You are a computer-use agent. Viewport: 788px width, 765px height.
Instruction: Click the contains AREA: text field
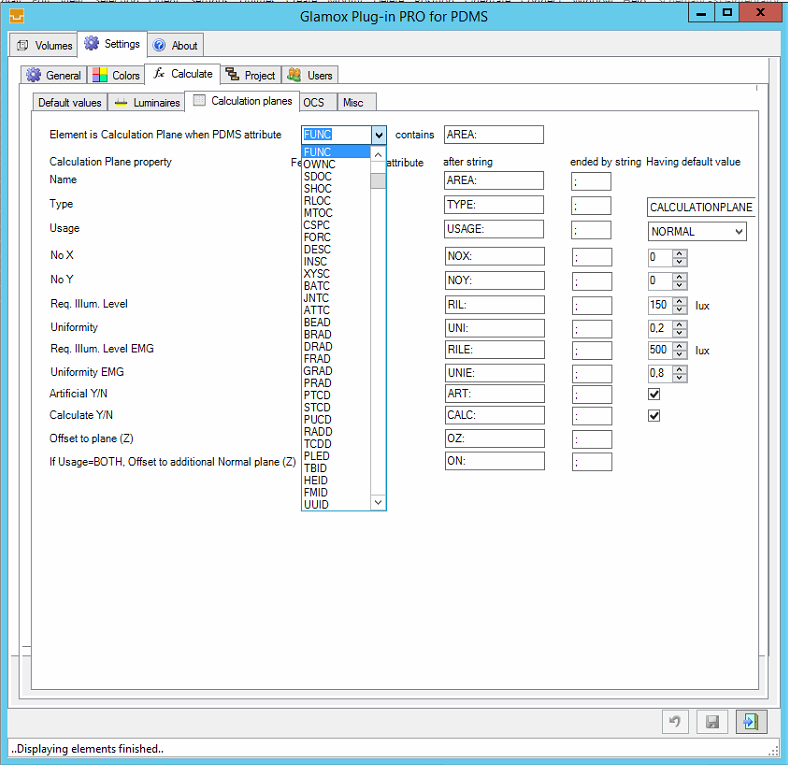point(494,135)
